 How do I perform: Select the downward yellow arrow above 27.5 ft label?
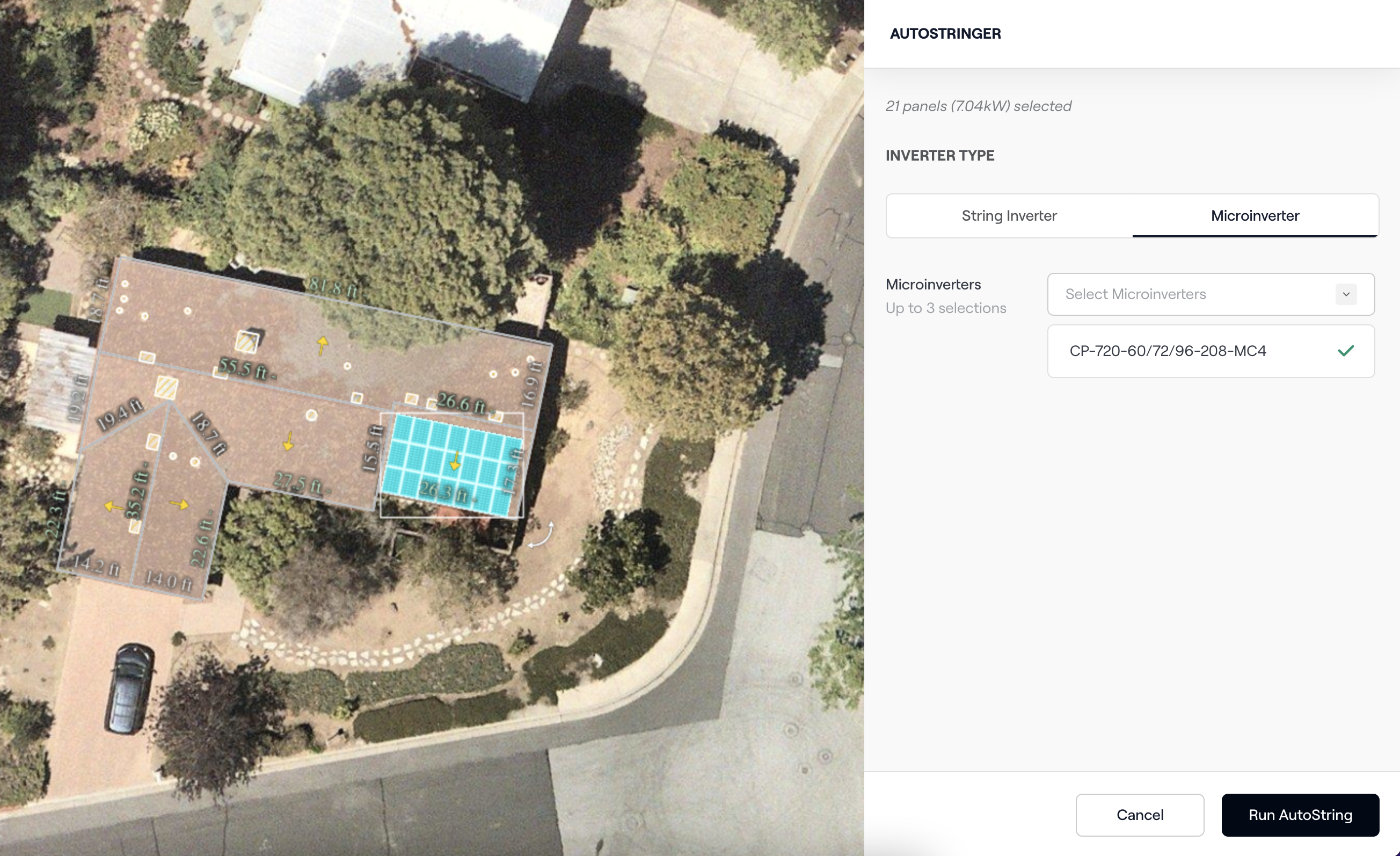[x=289, y=440]
